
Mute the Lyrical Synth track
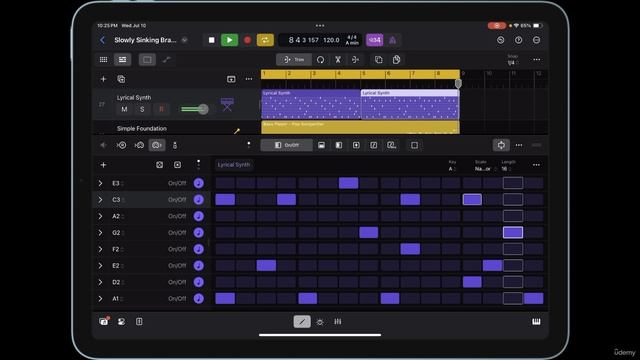coord(124,109)
